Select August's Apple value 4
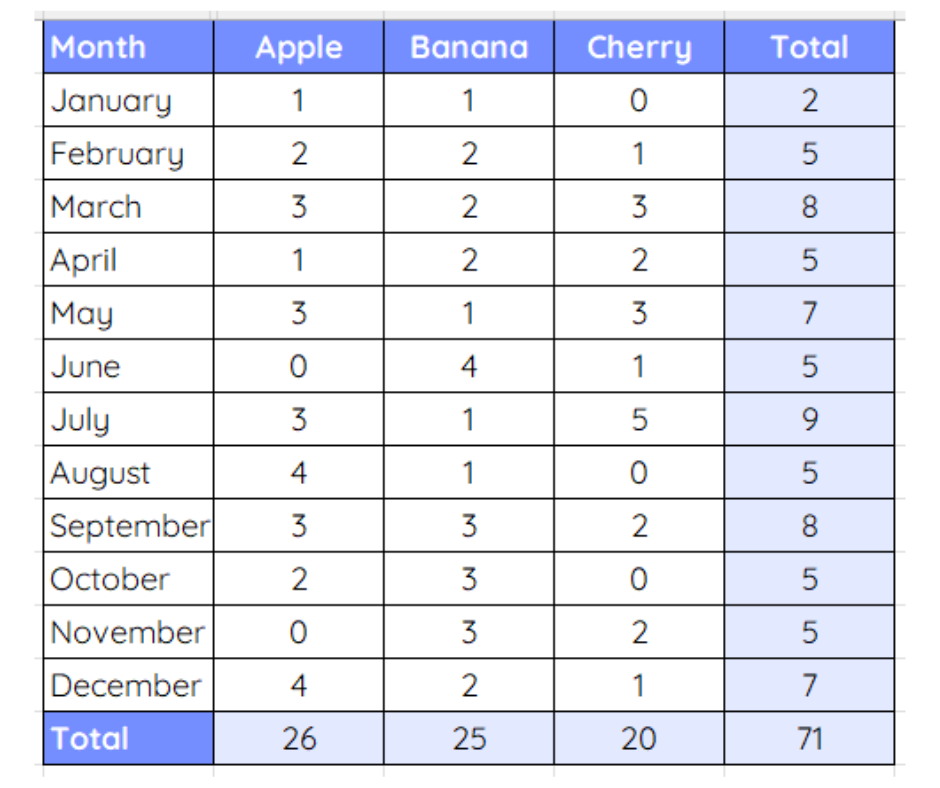Image resolution: width=940 pixels, height=788 pixels. (299, 473)
